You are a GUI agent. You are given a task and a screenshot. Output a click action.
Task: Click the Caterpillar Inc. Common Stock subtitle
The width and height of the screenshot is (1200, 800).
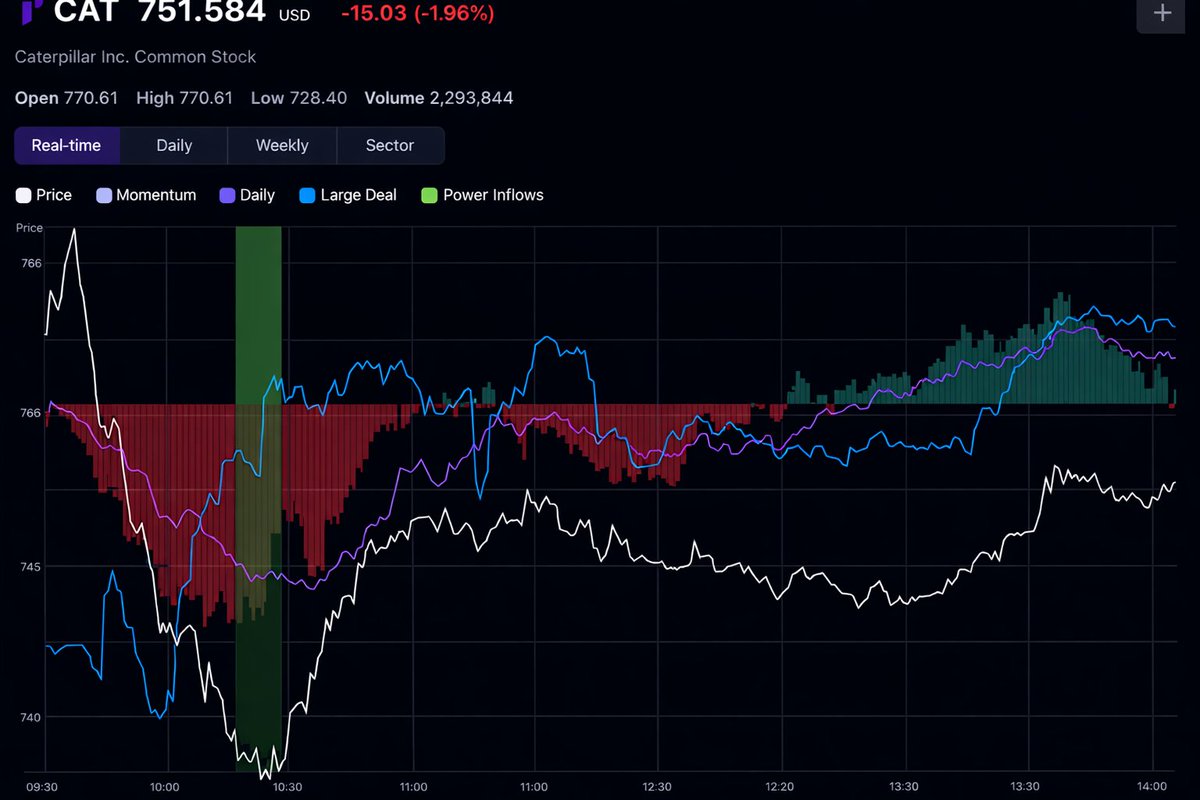135,57
